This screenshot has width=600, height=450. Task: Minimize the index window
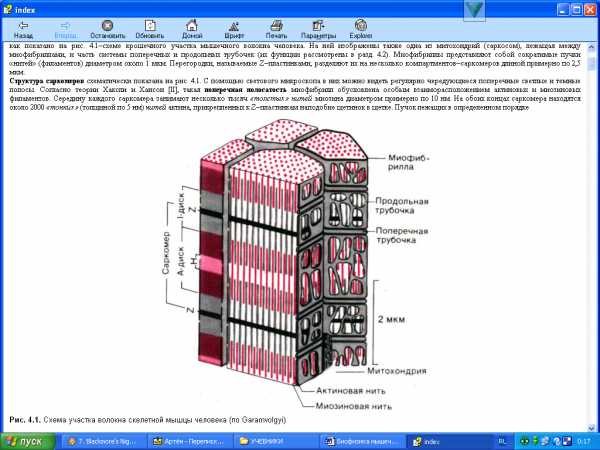563,10
